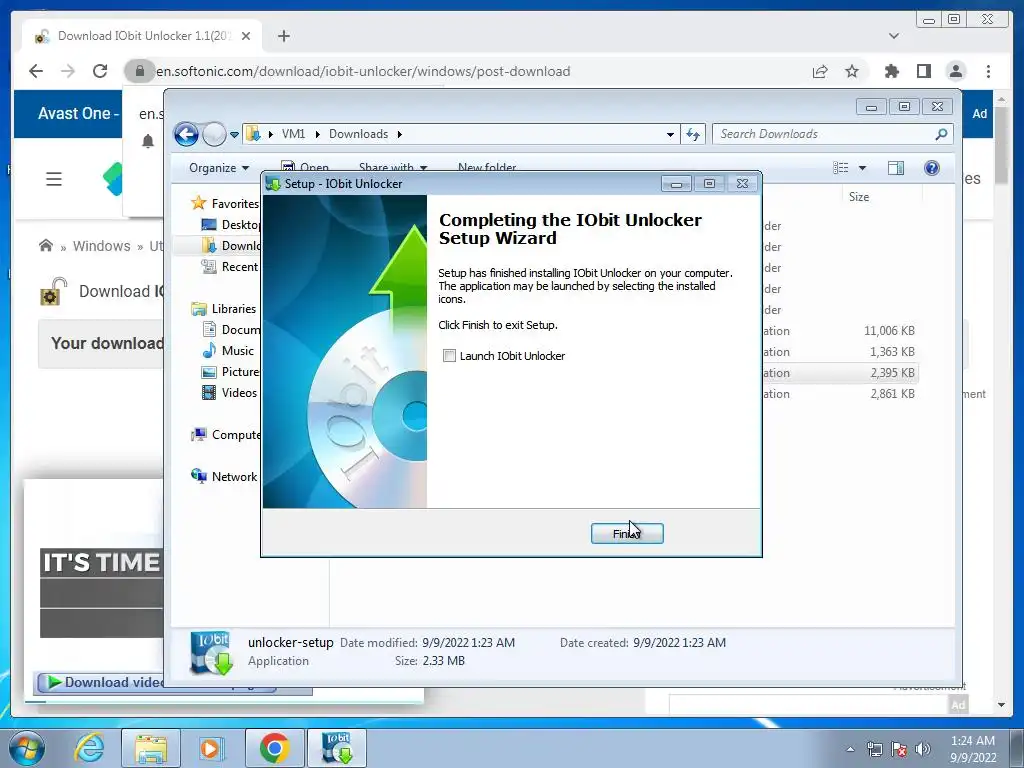
Task: Click Chrome's back navigation arrow
Action: pyautogui.click(x=36, y=71)
